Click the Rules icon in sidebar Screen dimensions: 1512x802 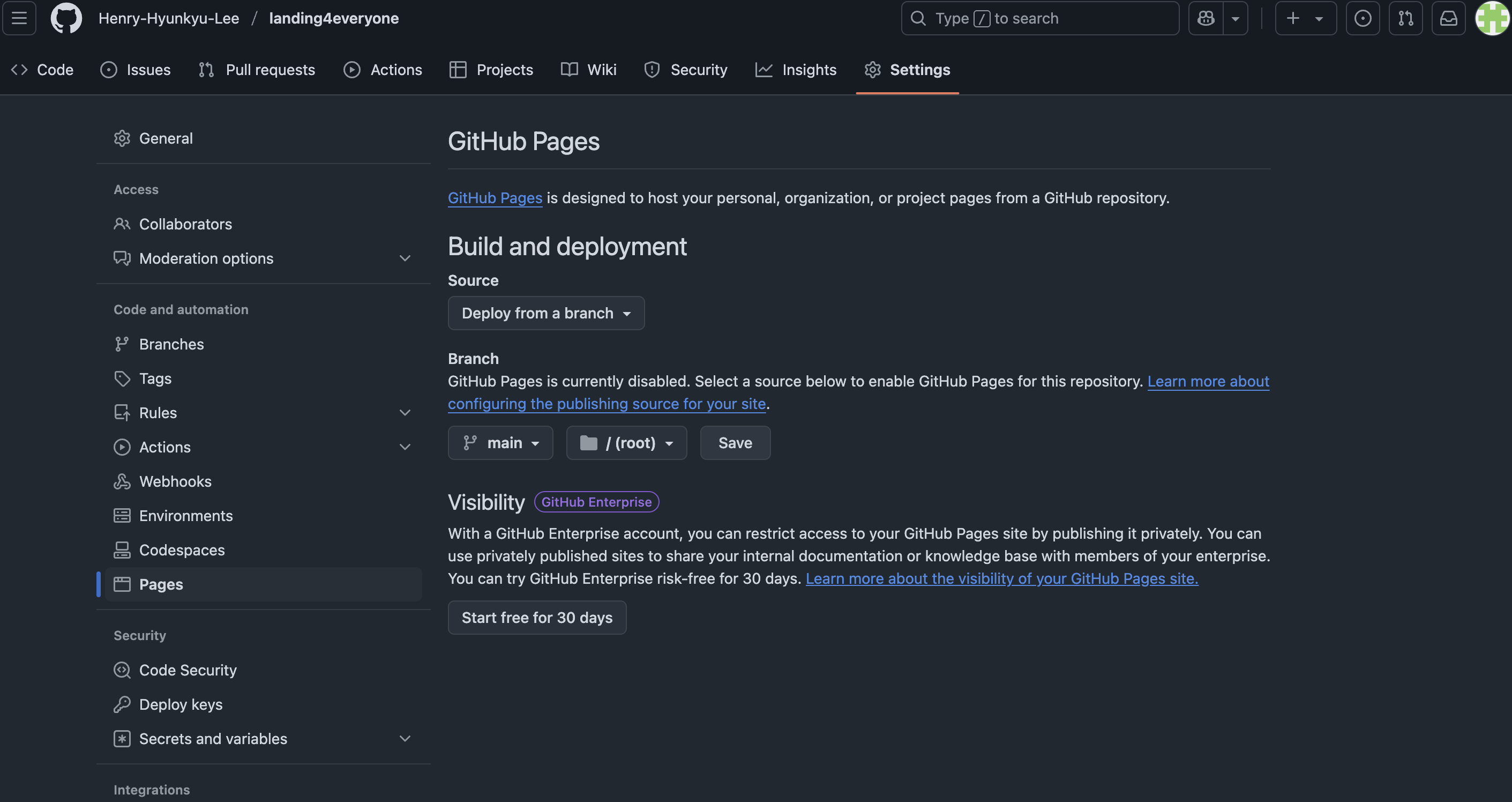click(122, 413)
